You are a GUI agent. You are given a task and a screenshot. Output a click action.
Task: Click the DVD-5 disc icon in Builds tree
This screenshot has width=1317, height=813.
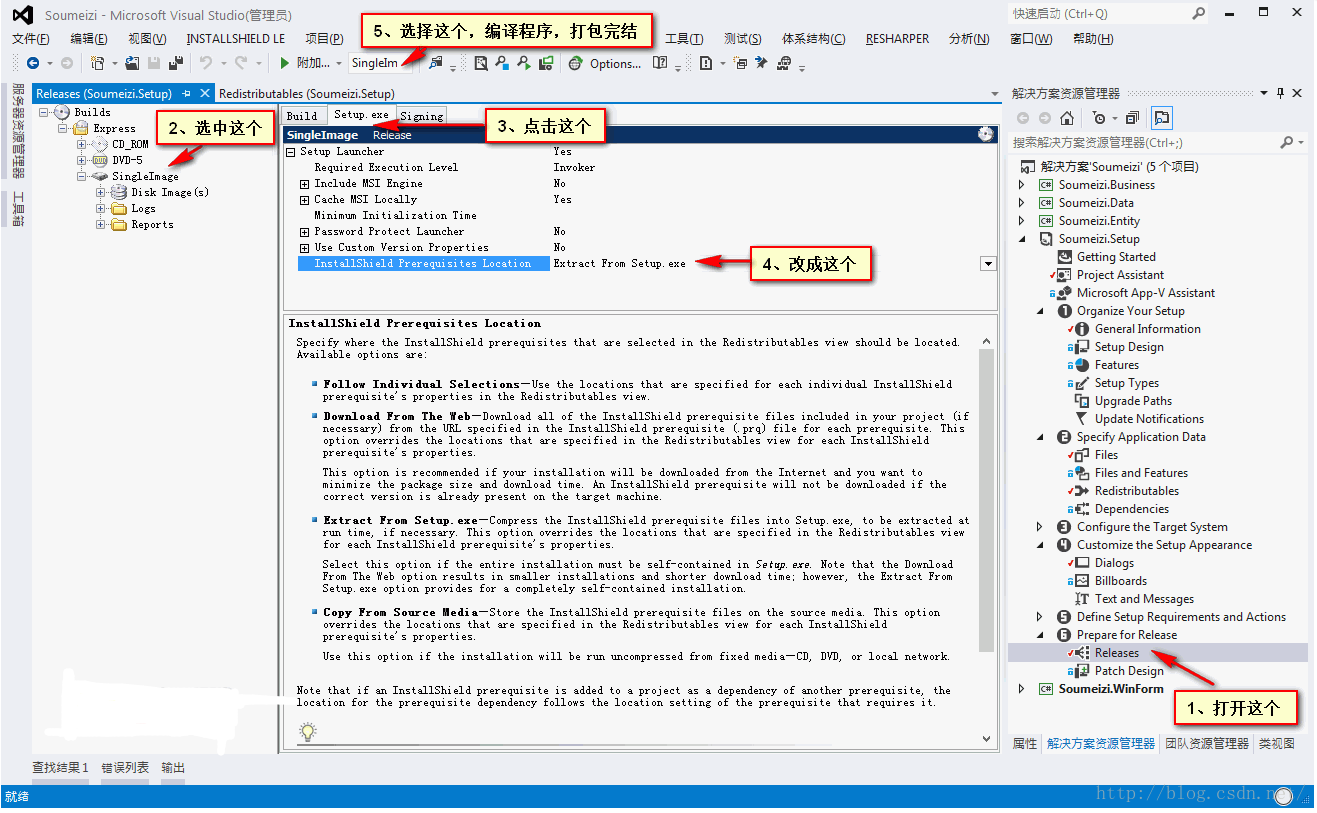(x=100, y=160)
